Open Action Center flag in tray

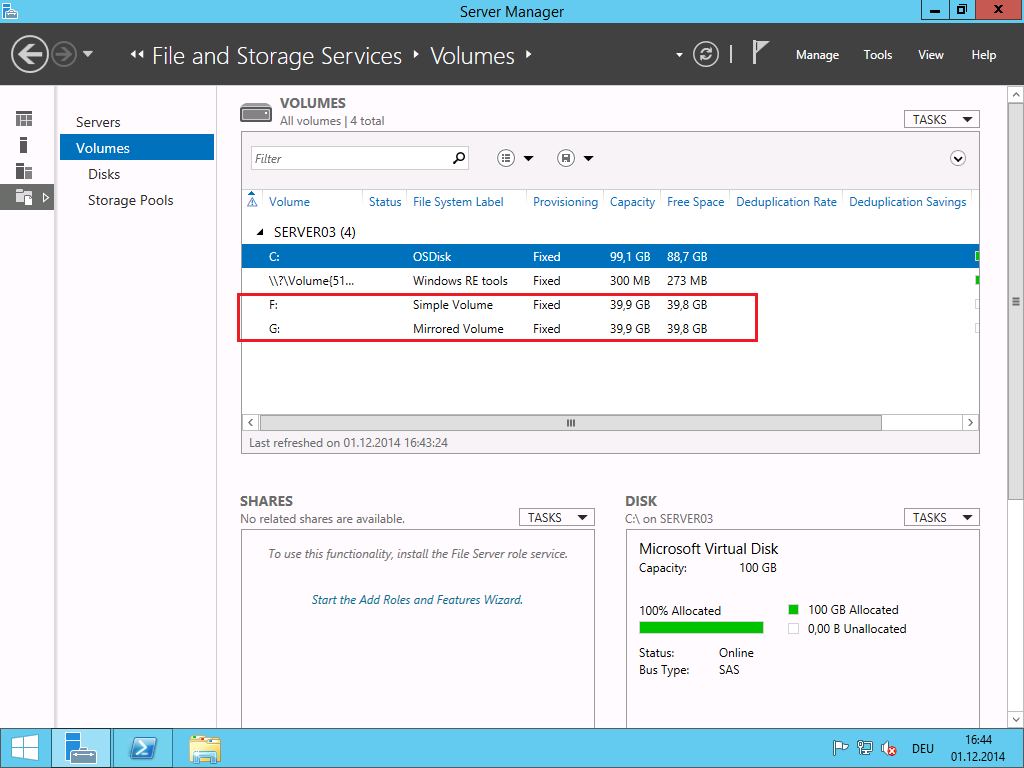(840, 748)
